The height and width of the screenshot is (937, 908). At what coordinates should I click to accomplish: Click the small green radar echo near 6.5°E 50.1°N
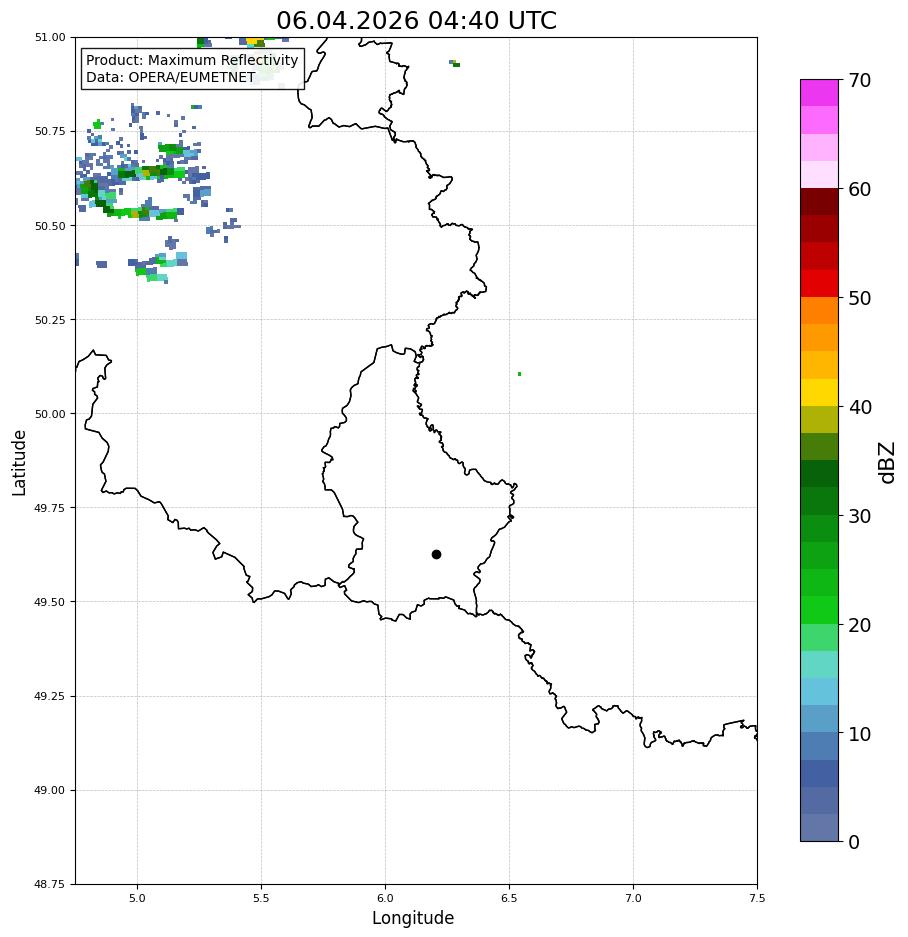[519, 374]
